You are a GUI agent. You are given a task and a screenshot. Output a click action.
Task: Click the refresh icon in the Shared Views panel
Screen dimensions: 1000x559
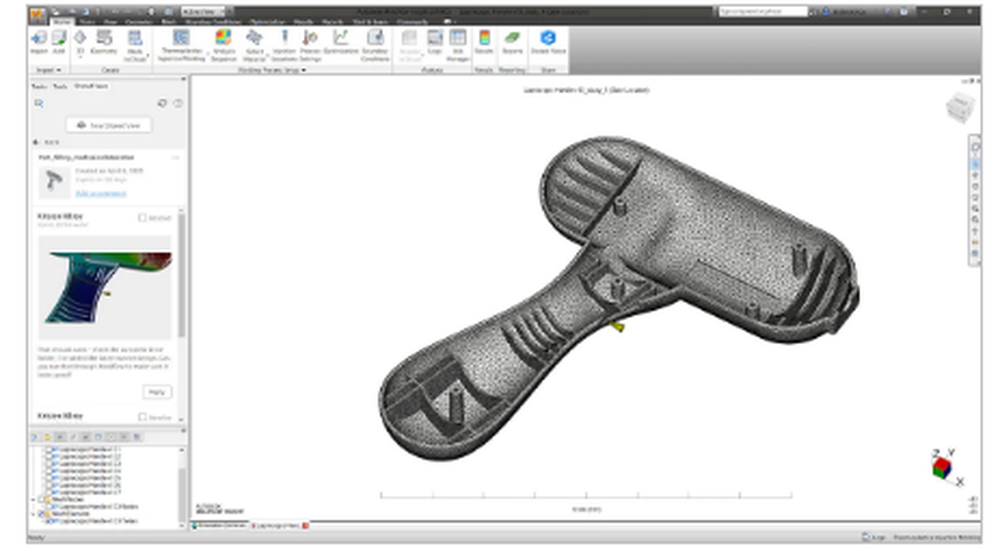pos(162,103)
